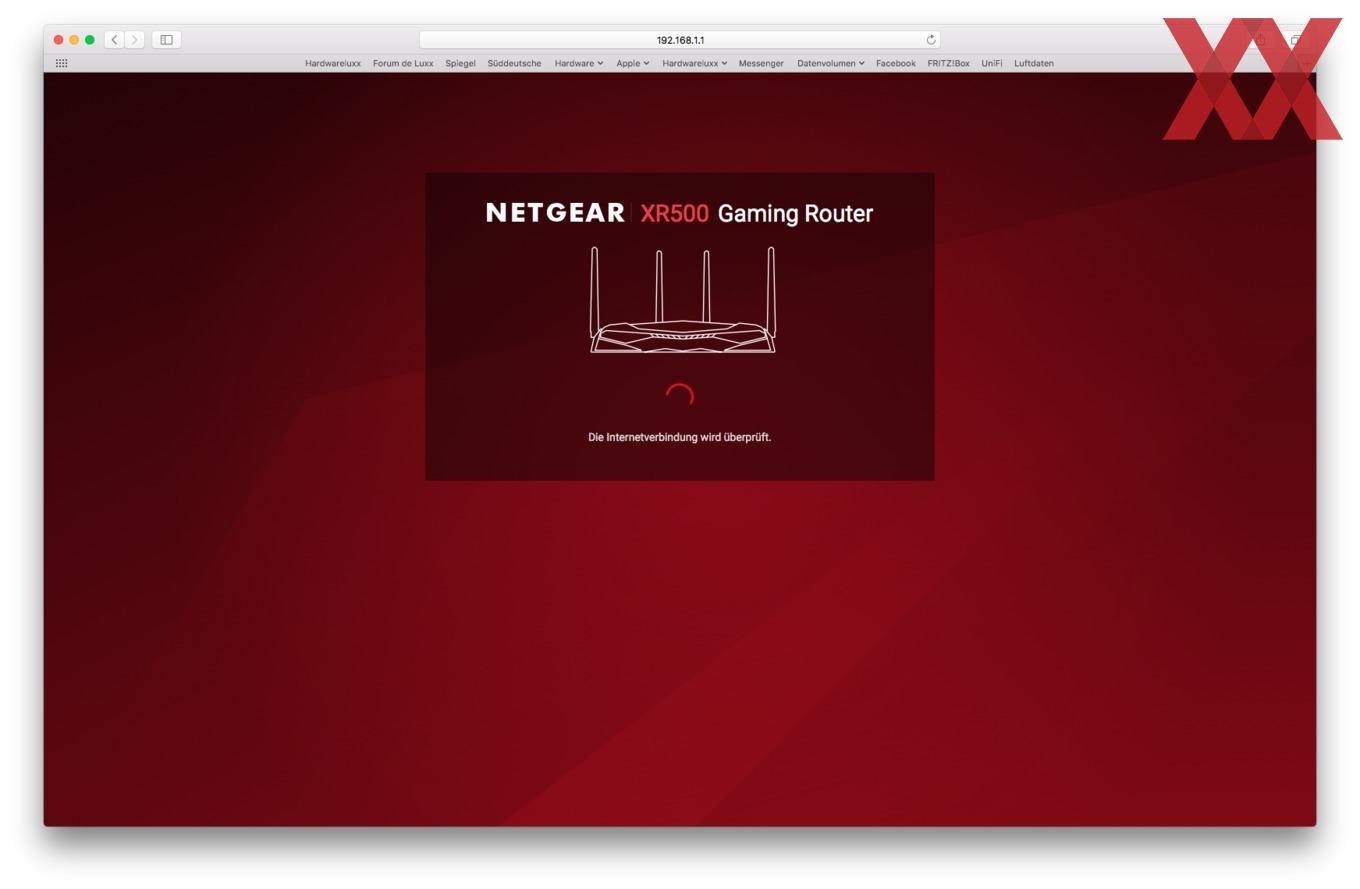The width and height of the screenshot is (1360, 889).
Task: Open the Süddeutsche bookmark
Action: (x=514, y=63)
